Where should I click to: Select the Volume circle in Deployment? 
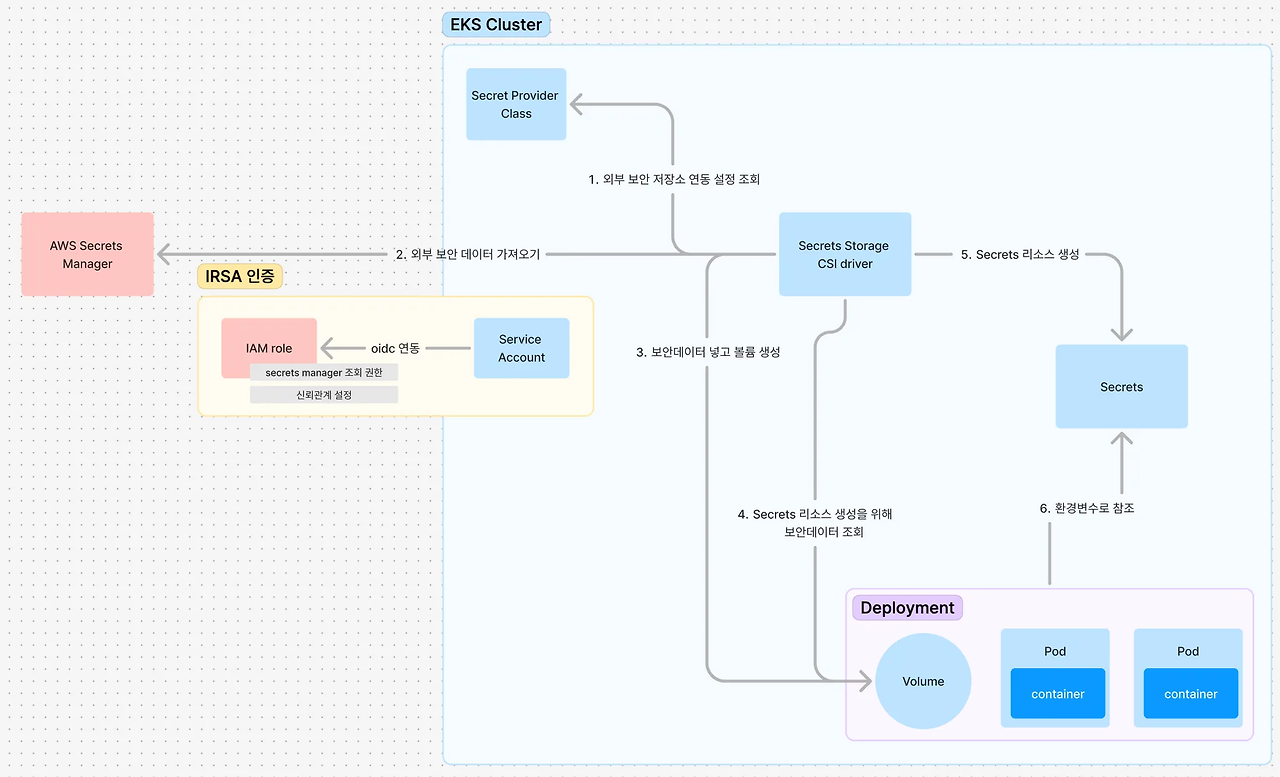click(x=922, y=681)
